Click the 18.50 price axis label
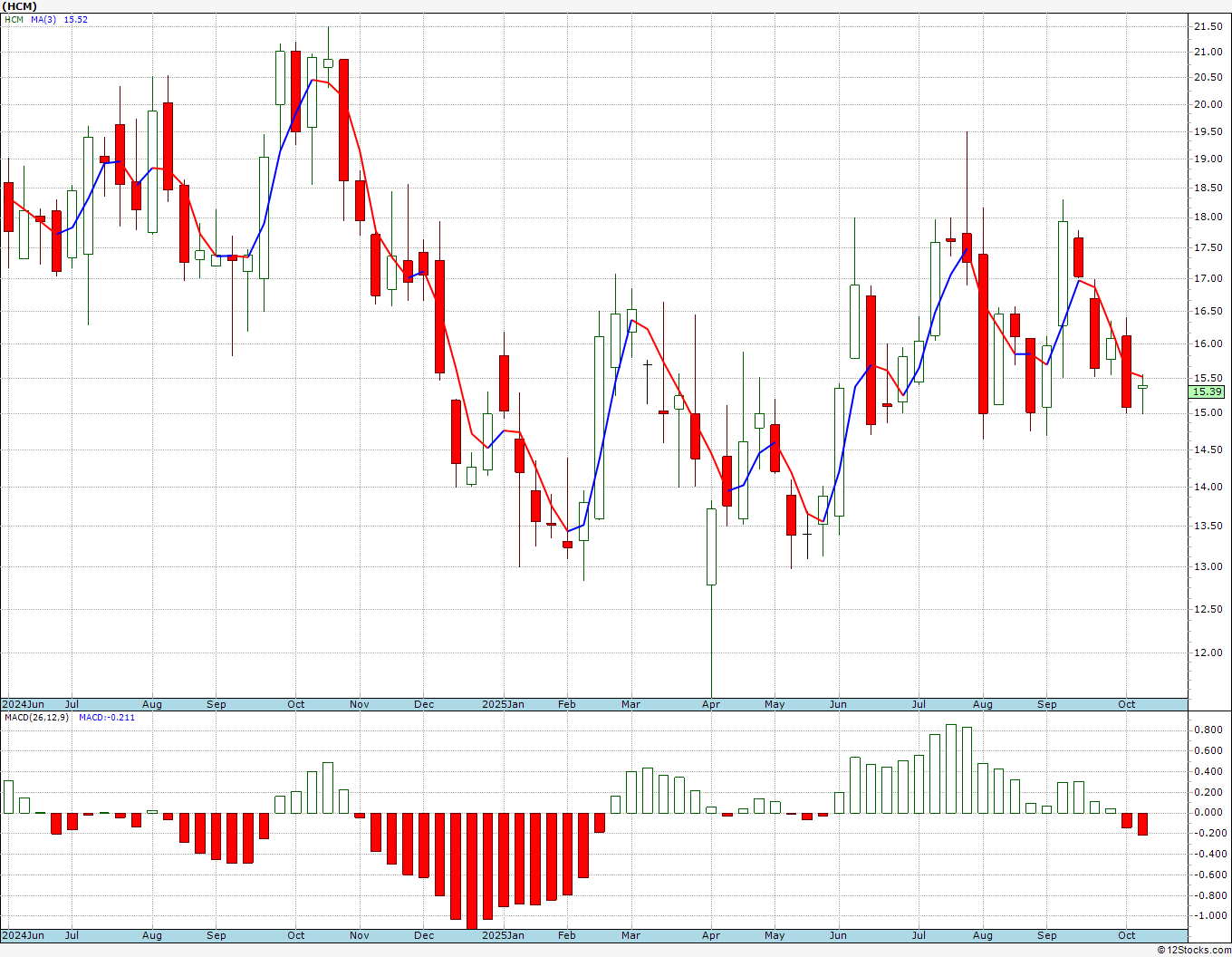The width and height of the screenshot is (1232, 957). coord(1207,188)
